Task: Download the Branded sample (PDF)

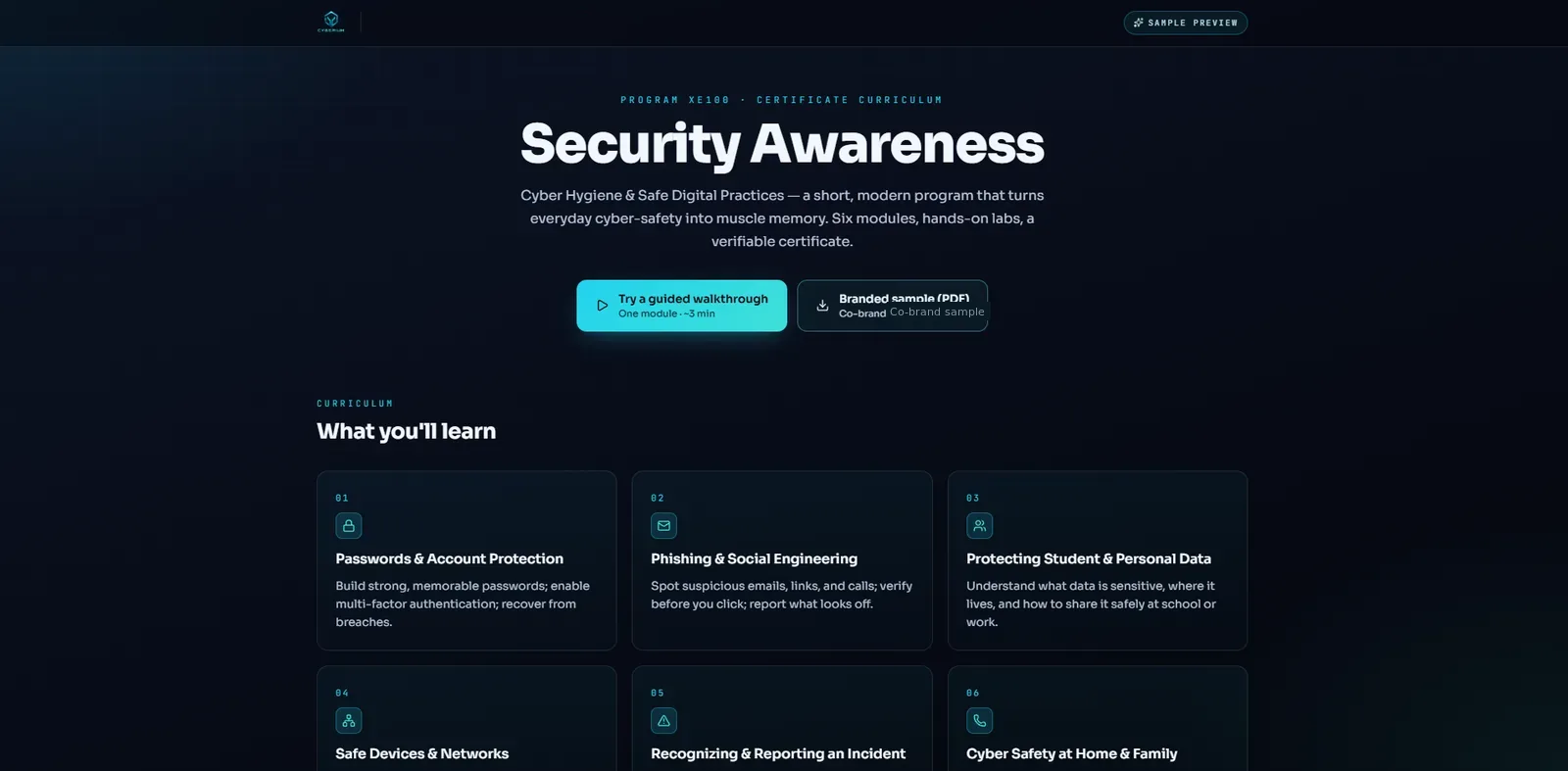Action: pyautogui.click(x=892, y=306)
